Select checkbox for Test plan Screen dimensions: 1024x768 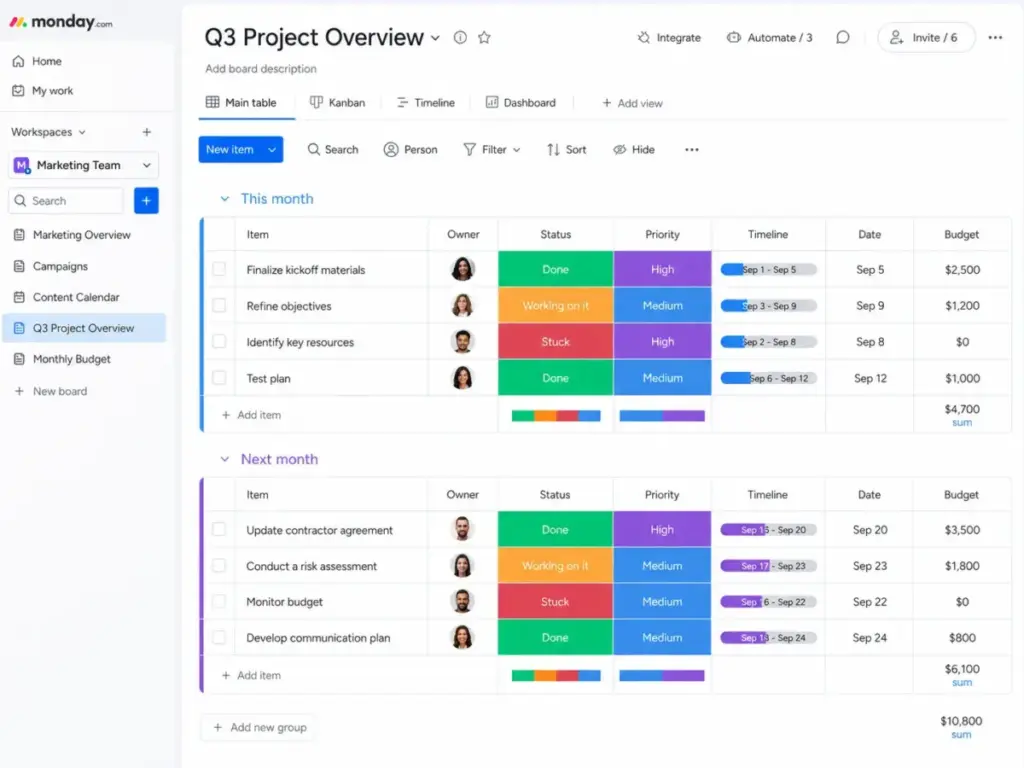[219, 378]
